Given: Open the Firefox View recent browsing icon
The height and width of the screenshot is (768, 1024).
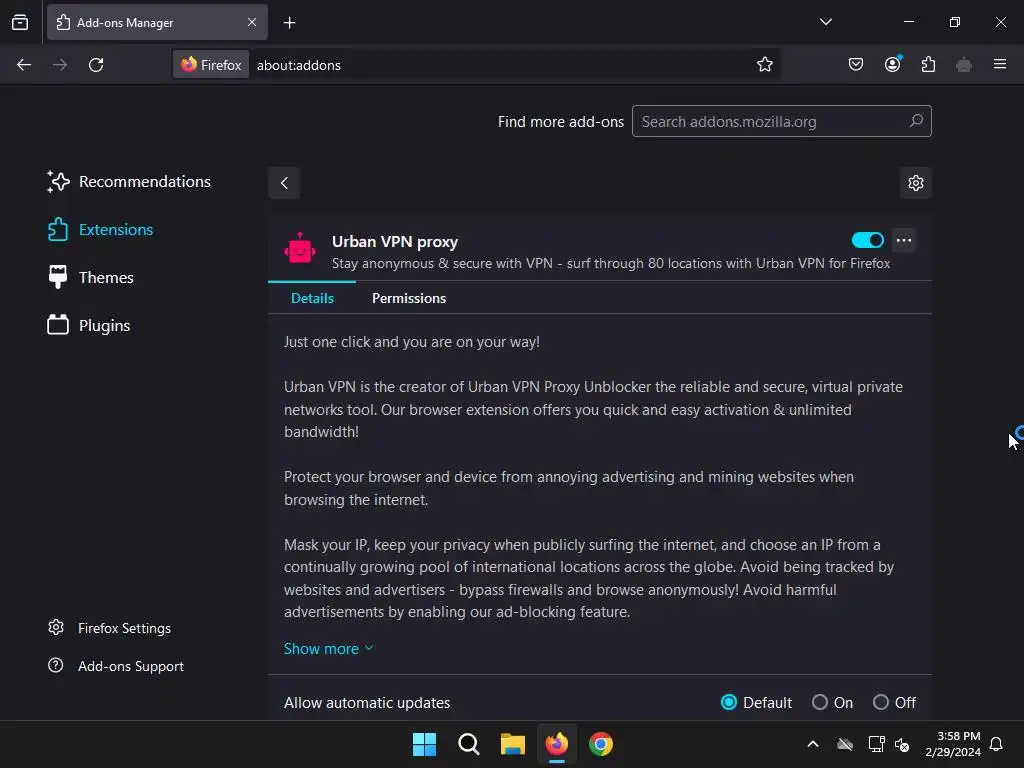Looking at the screenshot, I should tap(20, 22).
